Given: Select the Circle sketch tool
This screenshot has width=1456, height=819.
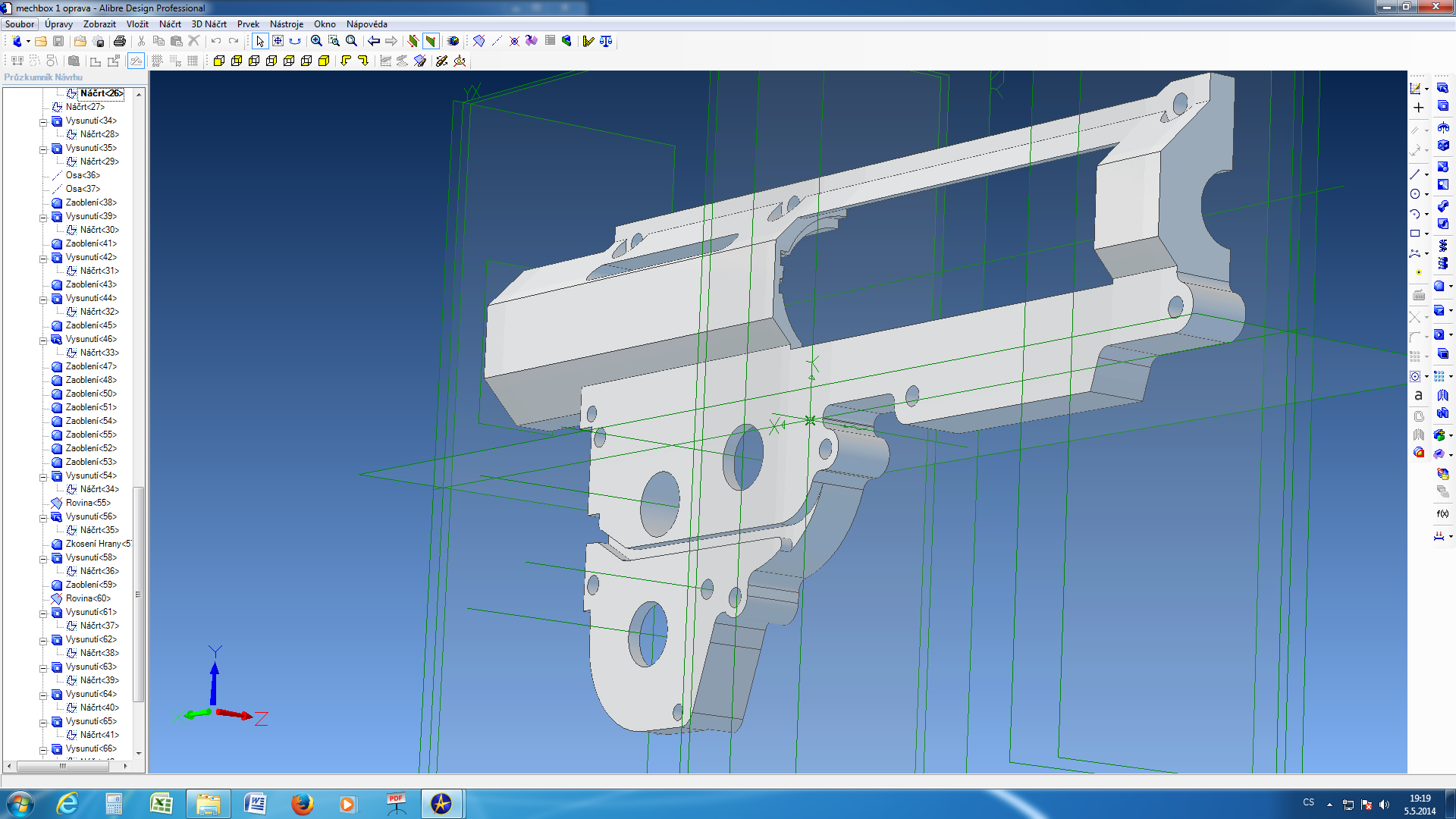Looking at the screenshot, I should (1415, 194).
